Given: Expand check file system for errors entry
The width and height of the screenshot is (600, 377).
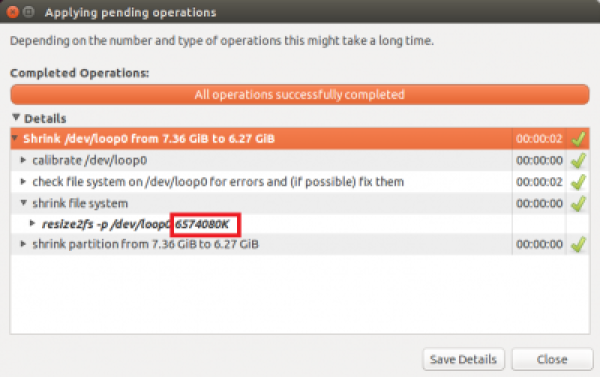Looking at the screenshot, I should (x=23, y=181).
